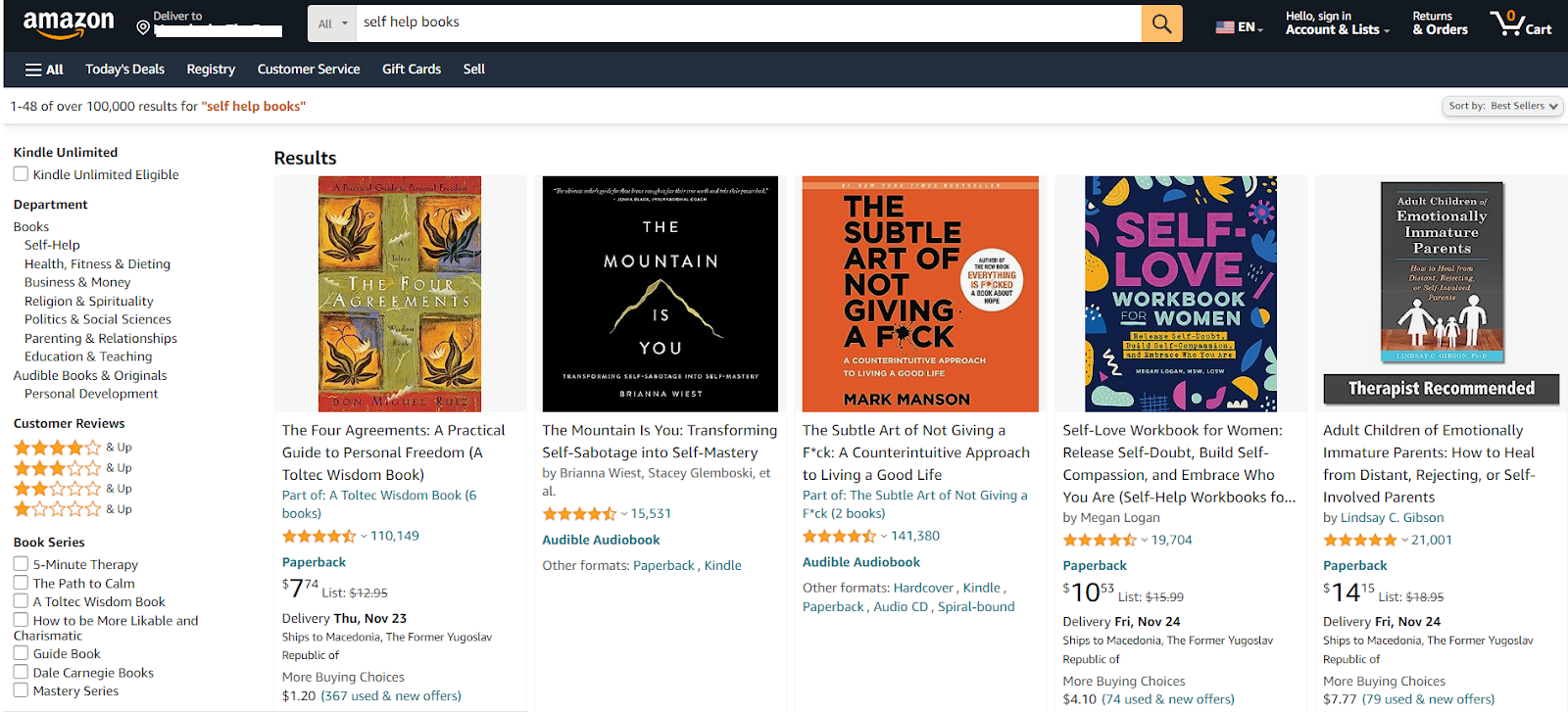Check Kindle Unlimited Eligible box
Viewport: 1568px width, 712px height.
(x=21, y=174)
